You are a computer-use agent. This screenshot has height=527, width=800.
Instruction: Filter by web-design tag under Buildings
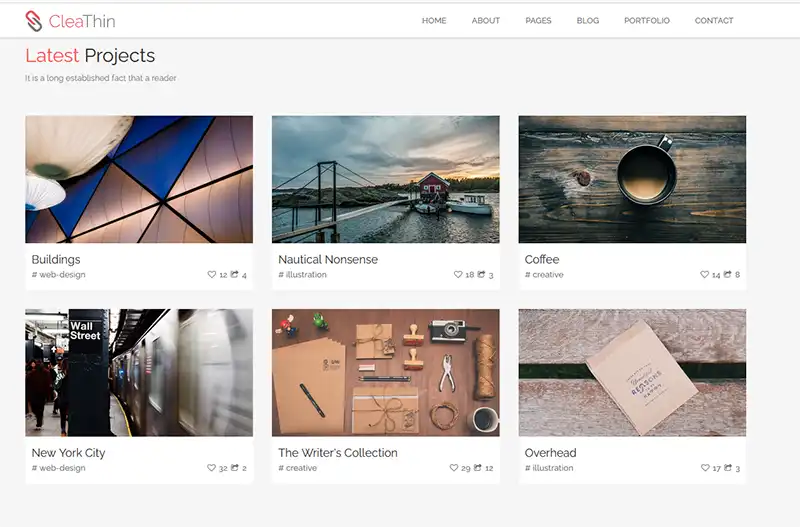pyautogui.click(x=59, y=275)
